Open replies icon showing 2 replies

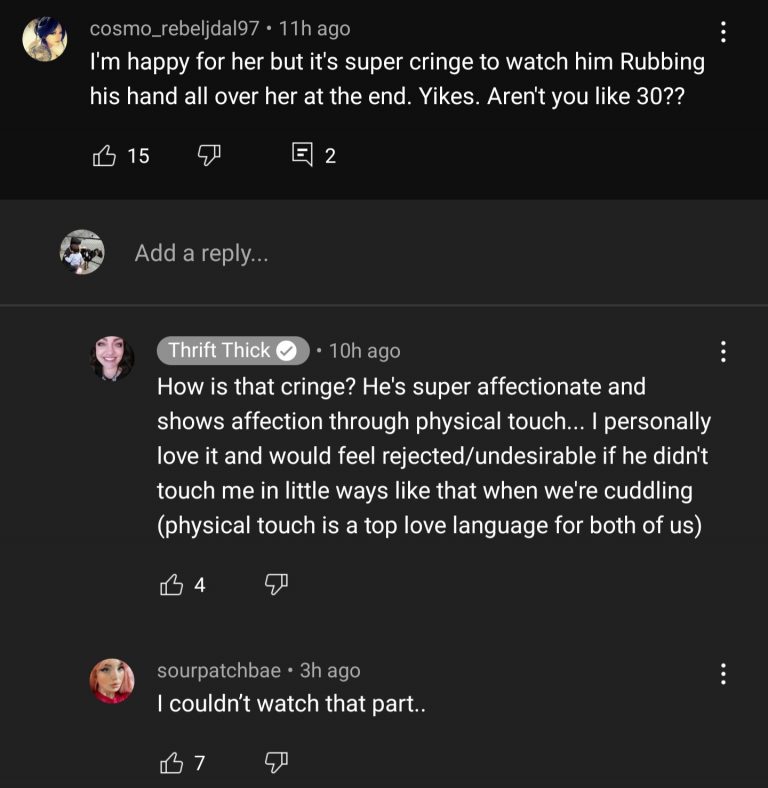(302, 154)
